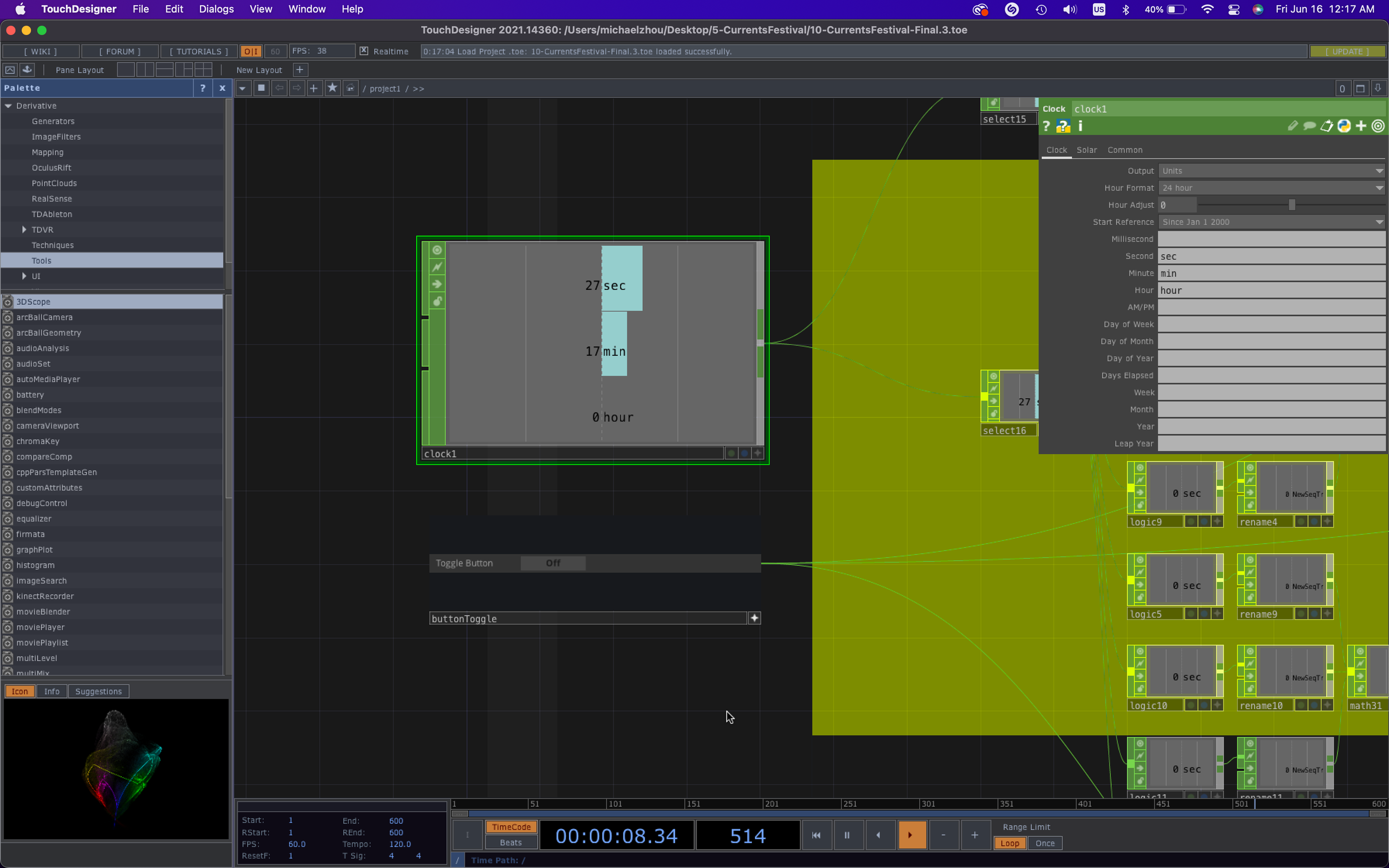Open palette help question mark

pyautogui.click(x=203, y=88)
